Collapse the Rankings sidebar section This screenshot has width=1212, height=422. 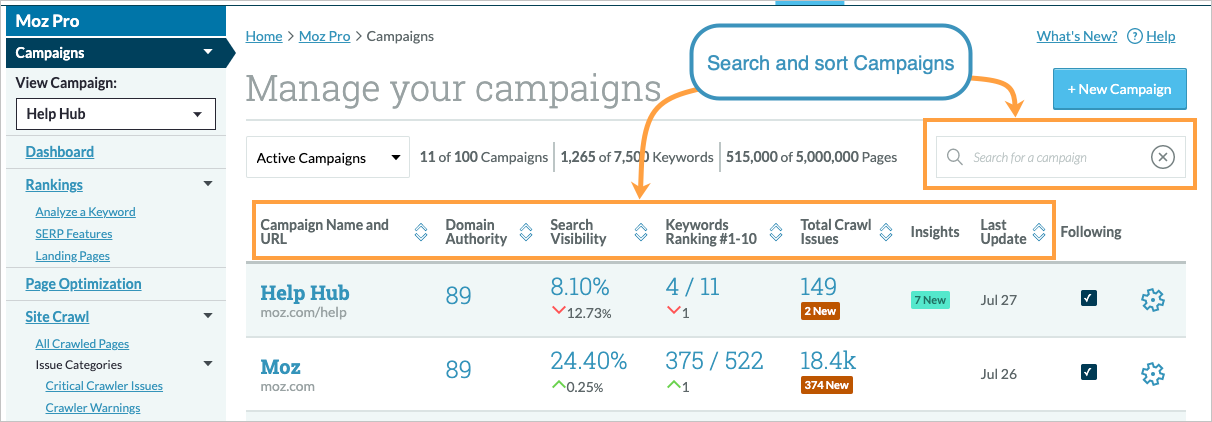click(x=208, y=184)
